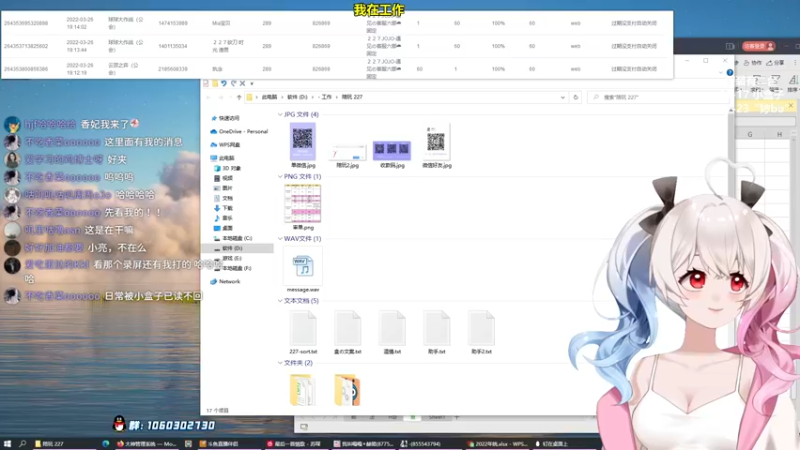Select the first folder with documents icon
The image size is (800, 450).
tap(303, 390)
